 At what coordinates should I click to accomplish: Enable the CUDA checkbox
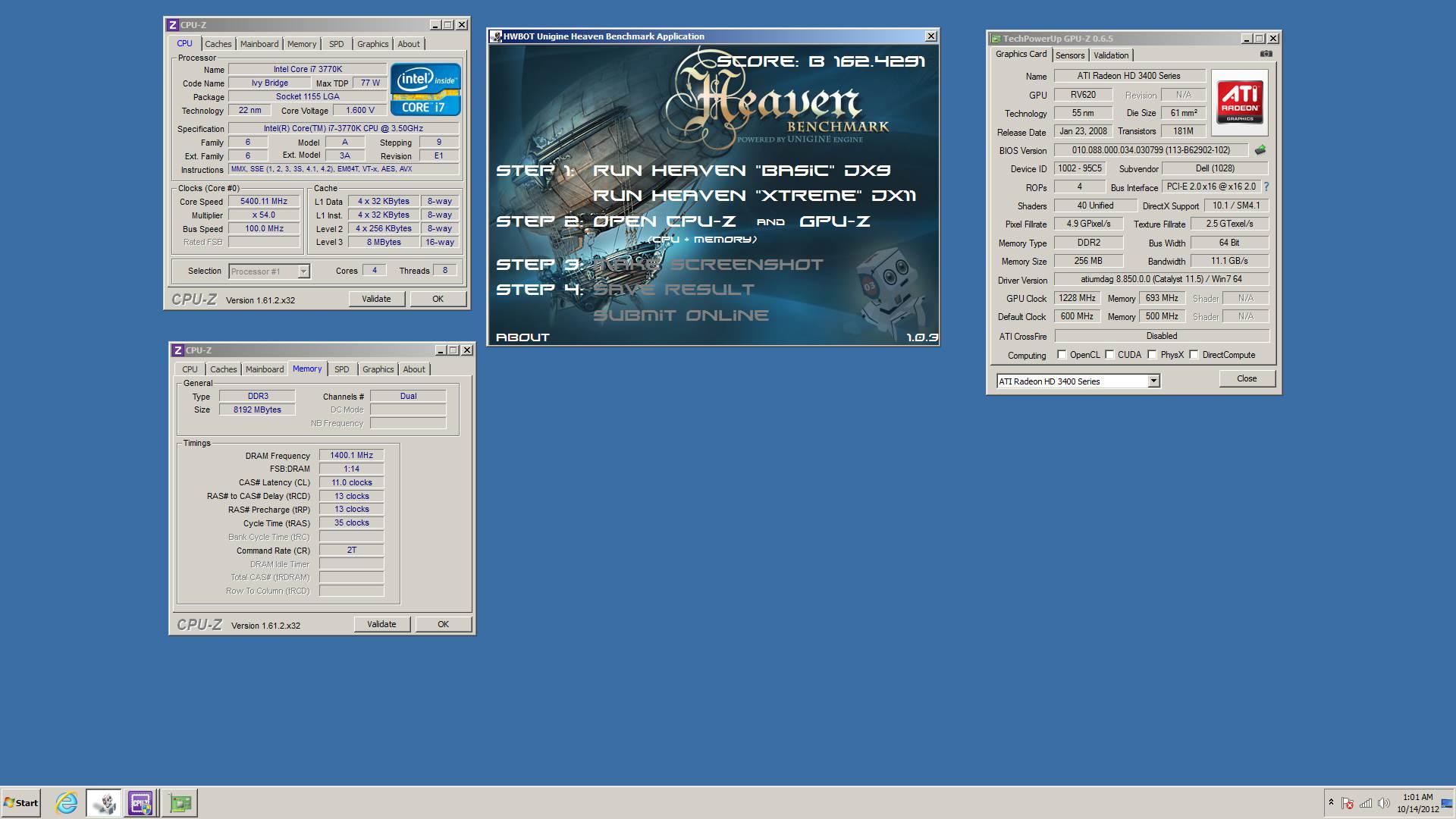(x=1109, y=355)
